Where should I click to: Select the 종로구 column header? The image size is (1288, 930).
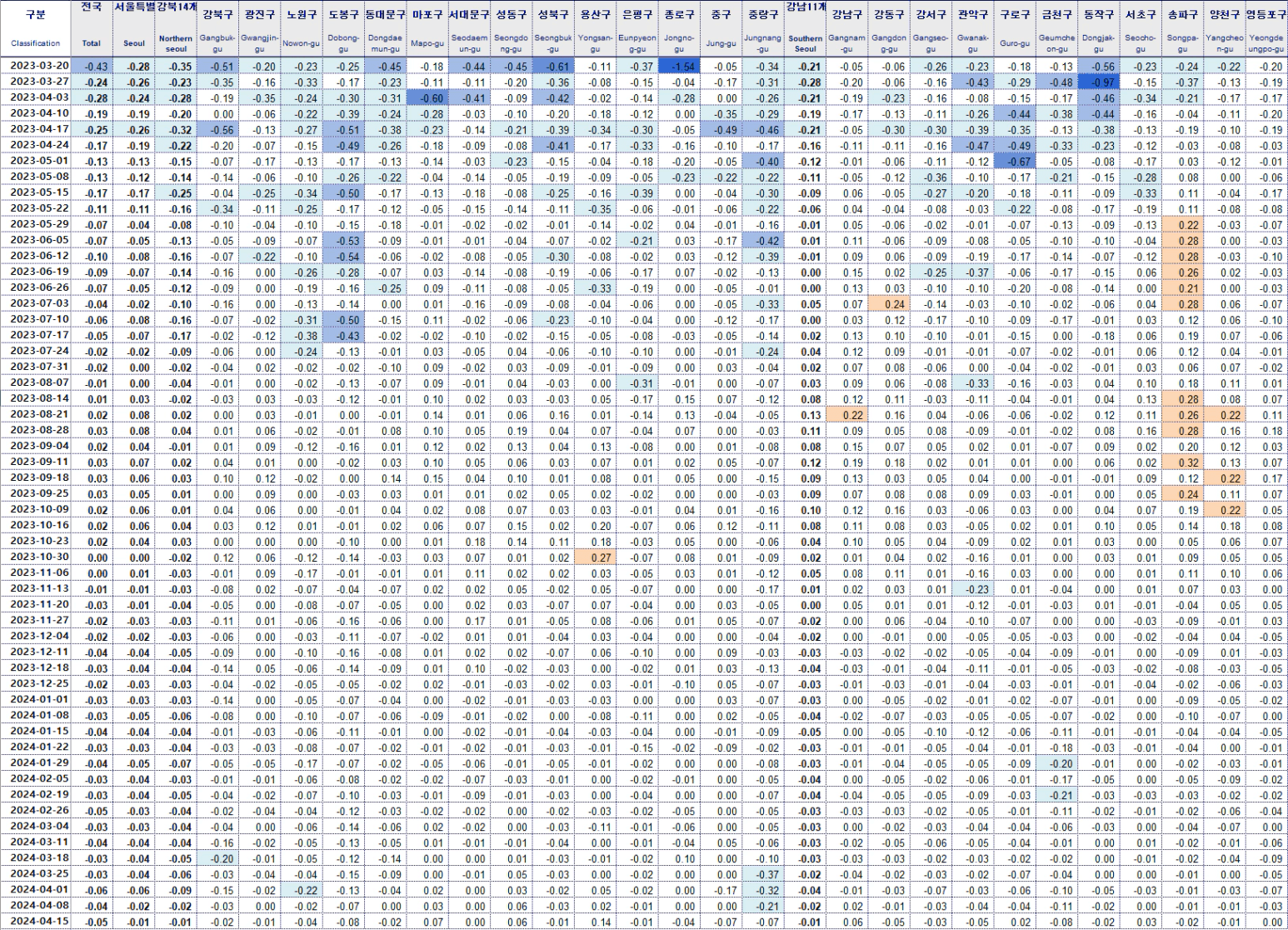(679, 14)
